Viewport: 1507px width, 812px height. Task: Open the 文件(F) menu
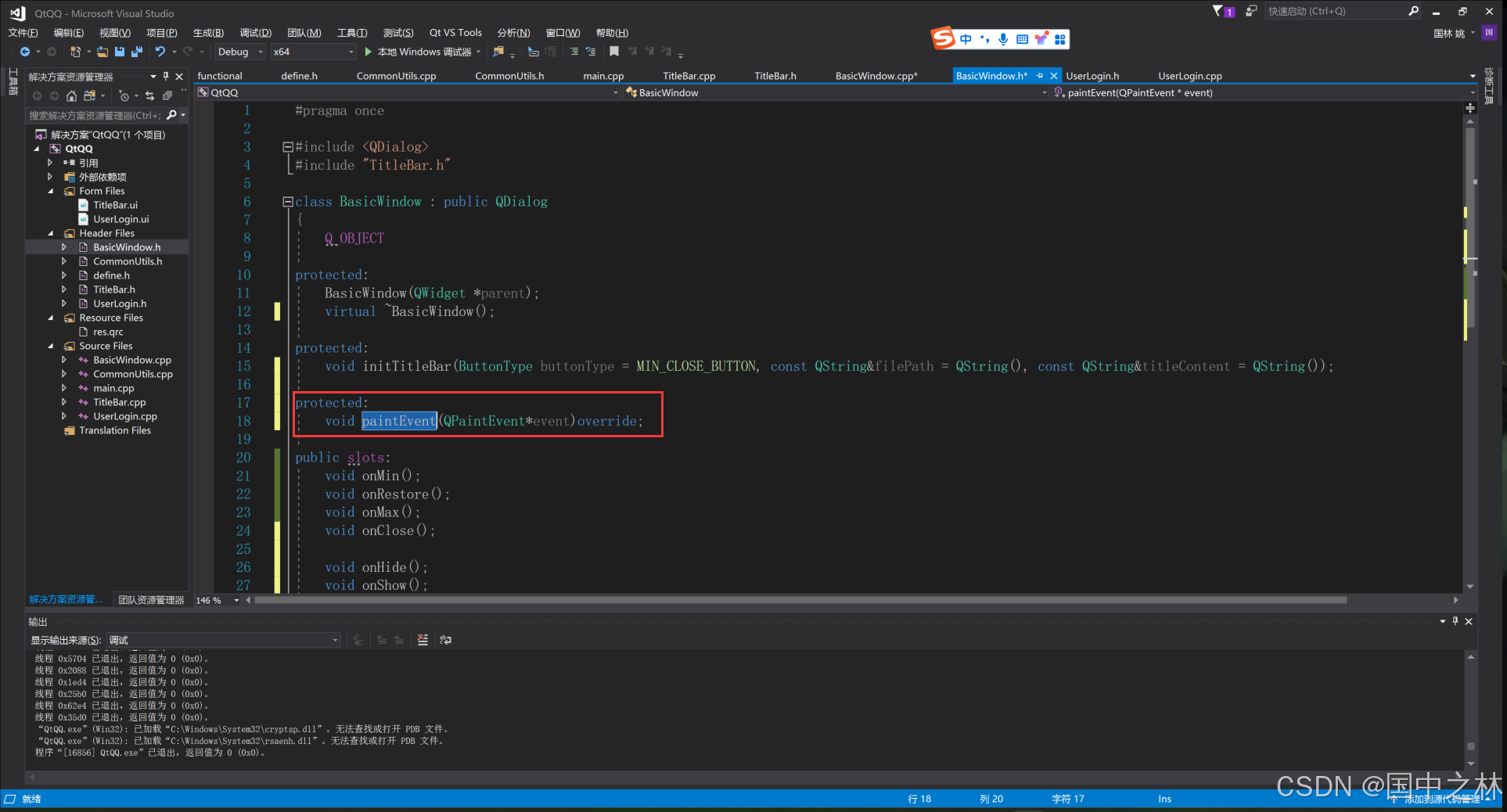tap(23, 33)
